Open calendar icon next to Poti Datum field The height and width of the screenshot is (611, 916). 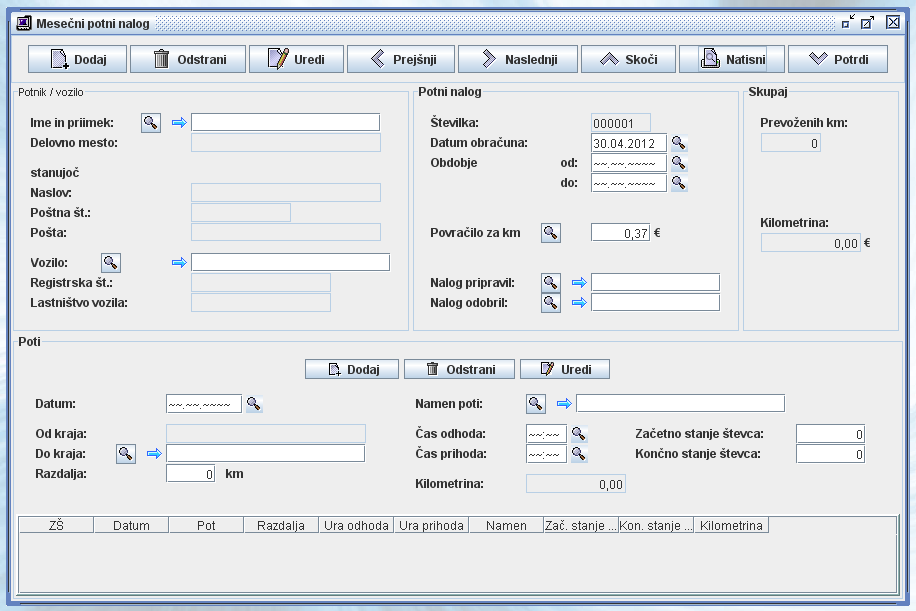click(x=254, y=404)
